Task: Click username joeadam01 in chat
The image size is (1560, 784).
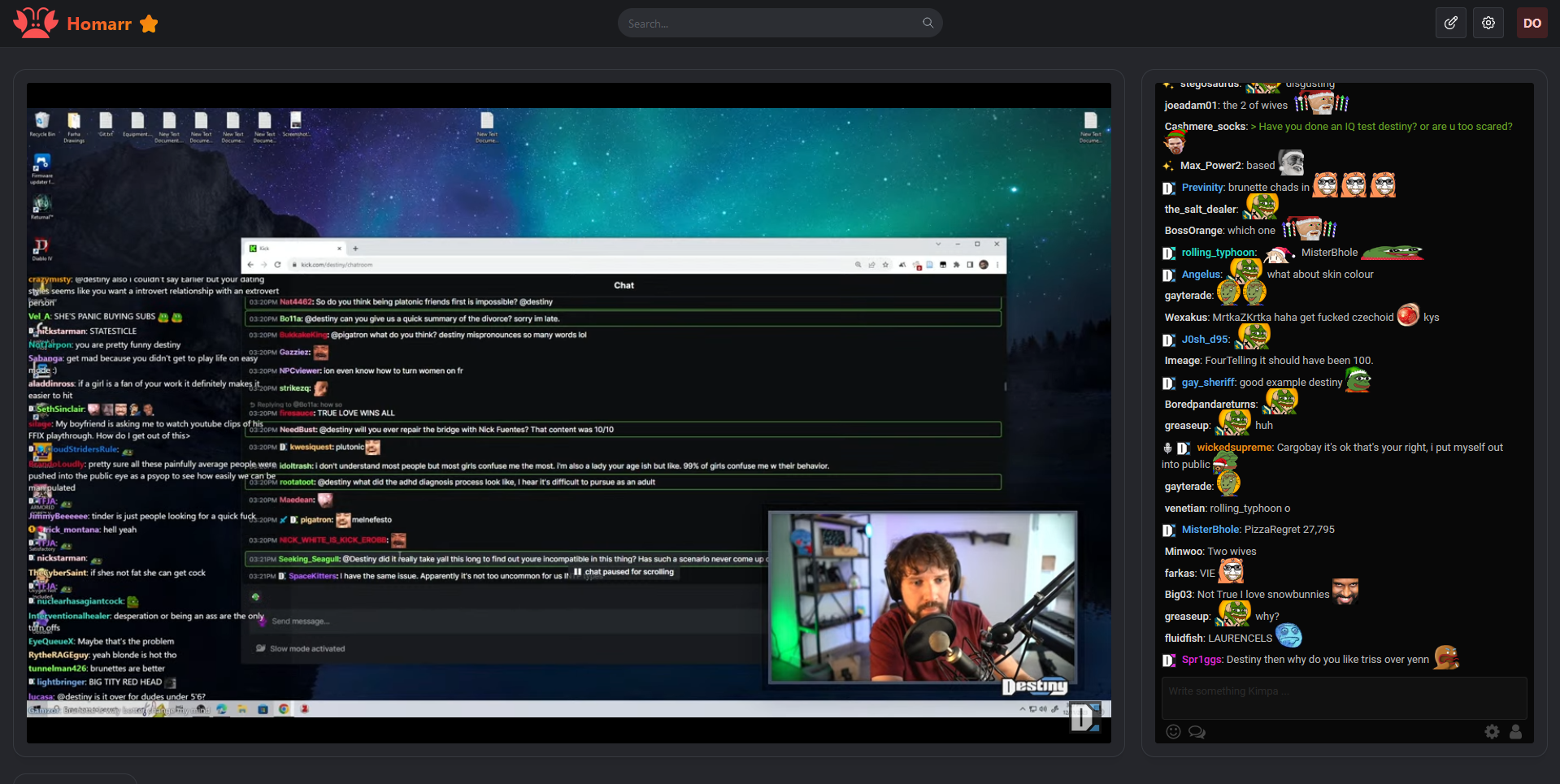Action: click(x=1191, y=106)
